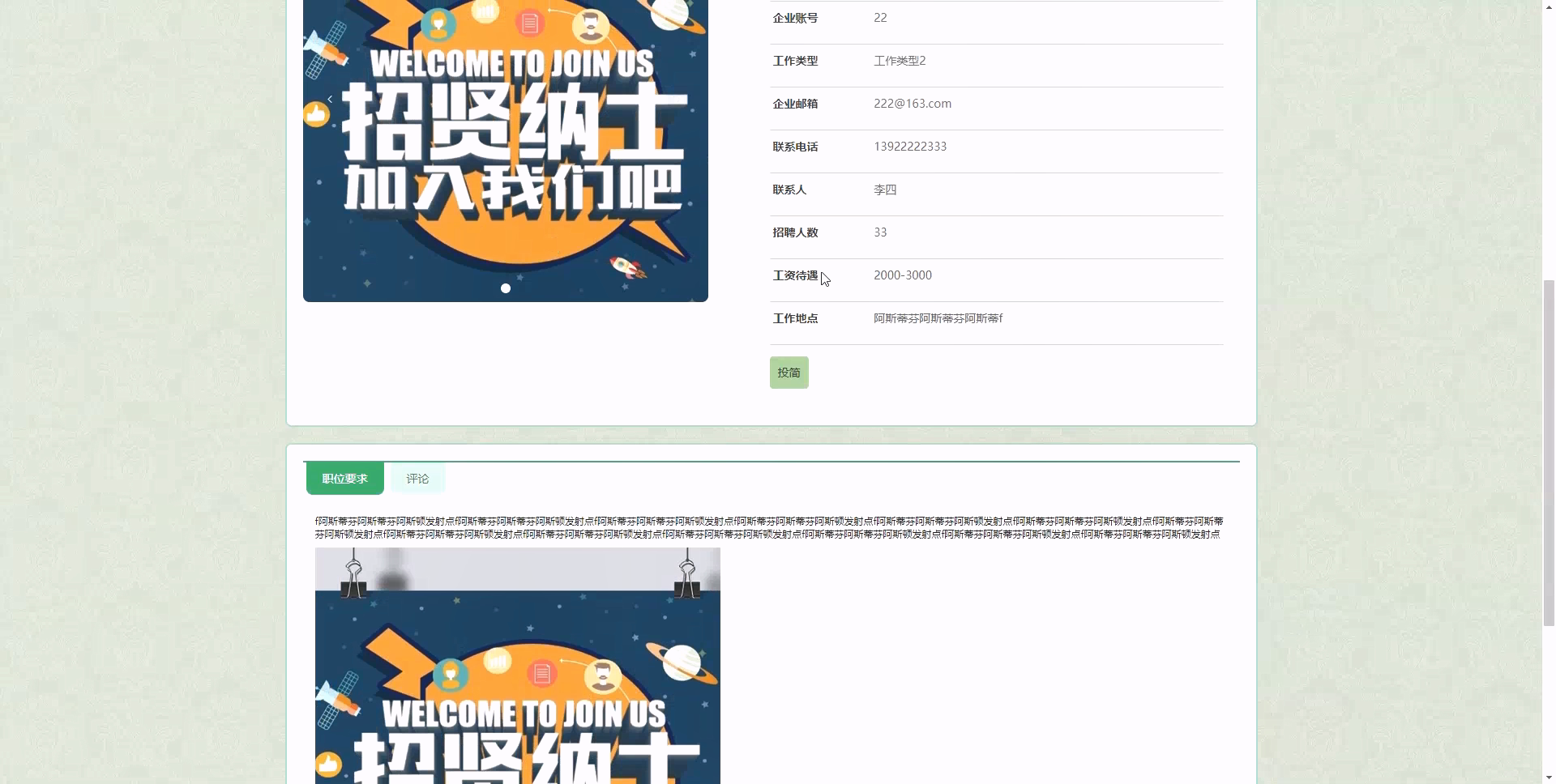Click the enterprise account number 22
1556x784 pixels.
click(880, 17)
